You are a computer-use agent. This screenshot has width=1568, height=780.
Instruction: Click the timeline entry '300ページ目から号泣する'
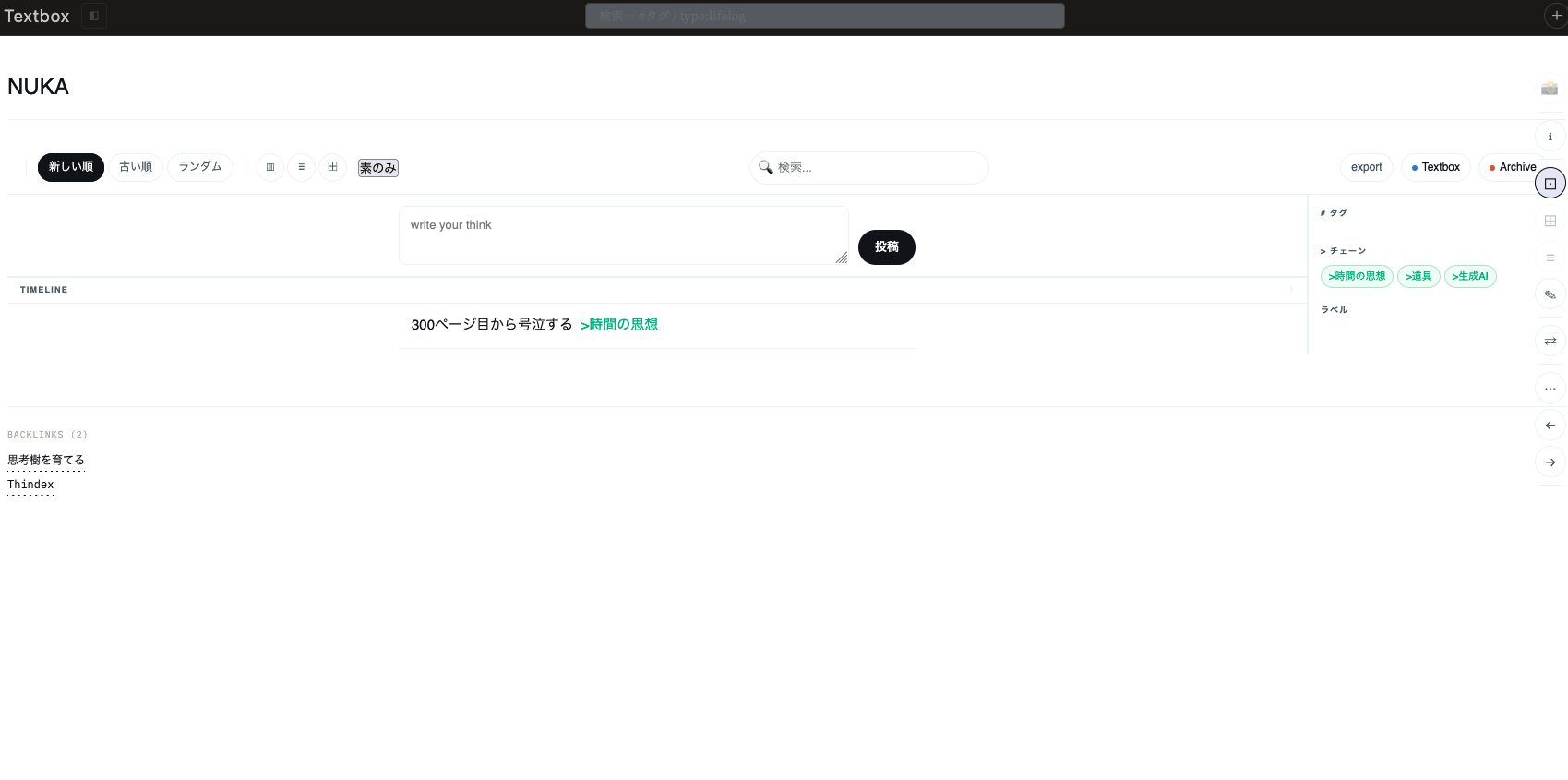pyautogui.click(x=492, y=325)
